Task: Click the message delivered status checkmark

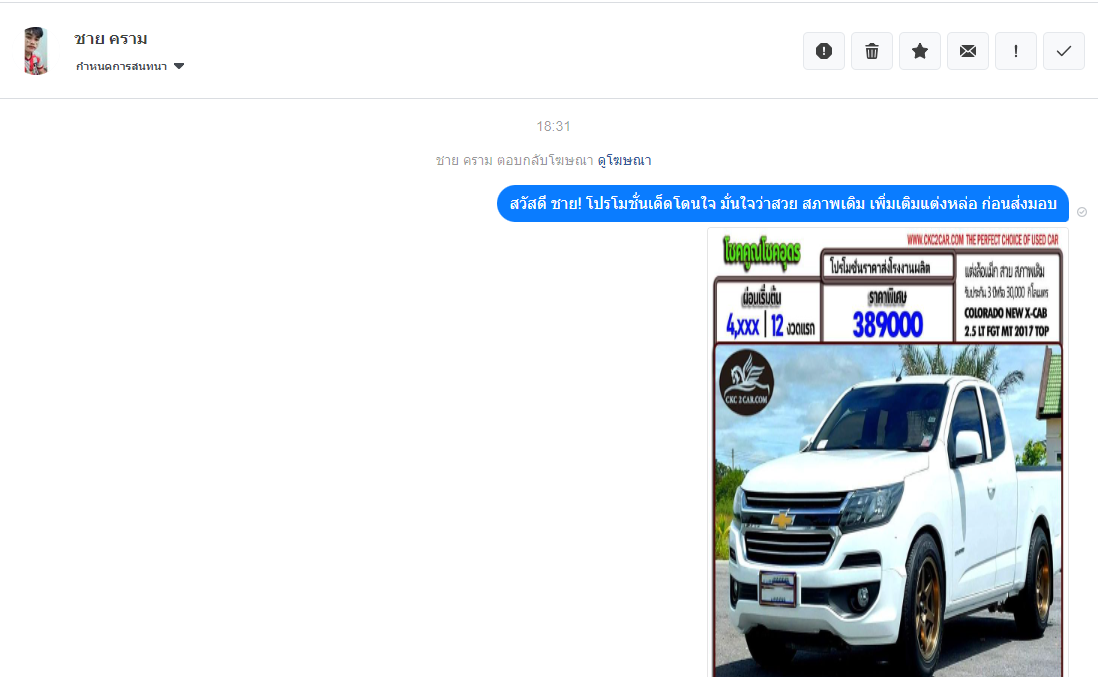Action: [1082, 212]
